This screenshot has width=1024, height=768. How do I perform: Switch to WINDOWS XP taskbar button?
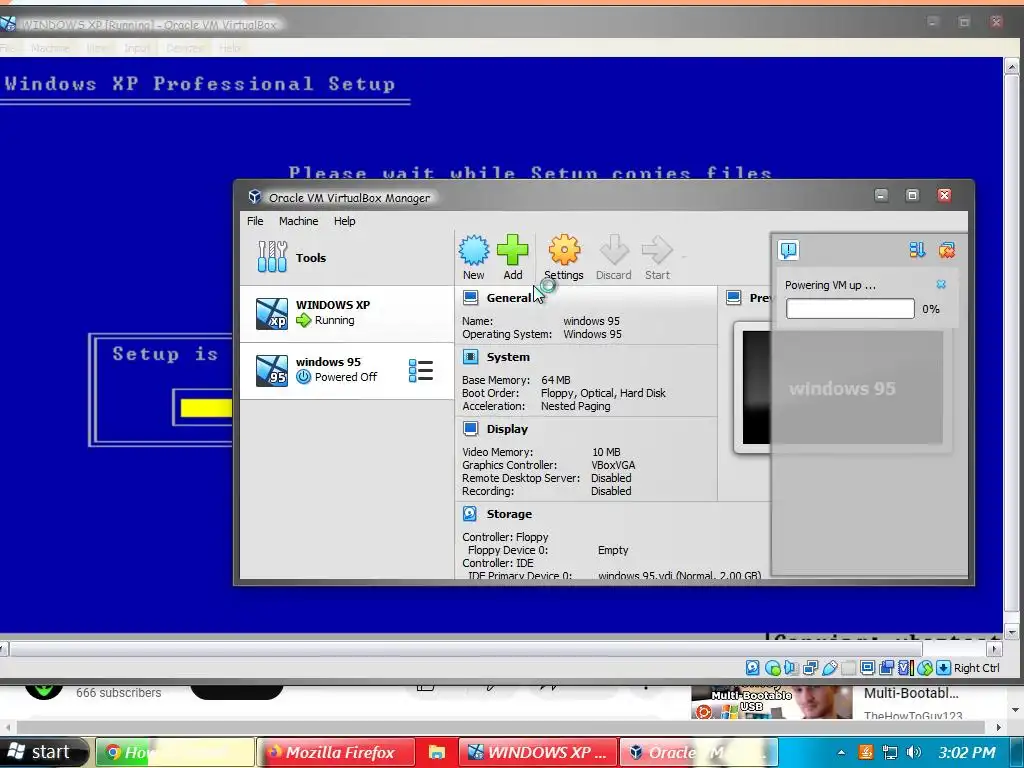point(537,752)
